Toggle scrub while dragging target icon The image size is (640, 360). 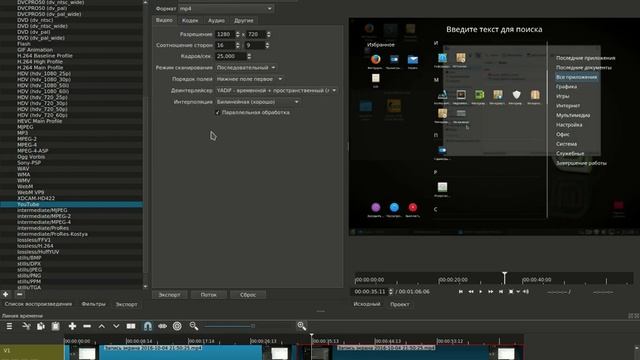(177, 326)
